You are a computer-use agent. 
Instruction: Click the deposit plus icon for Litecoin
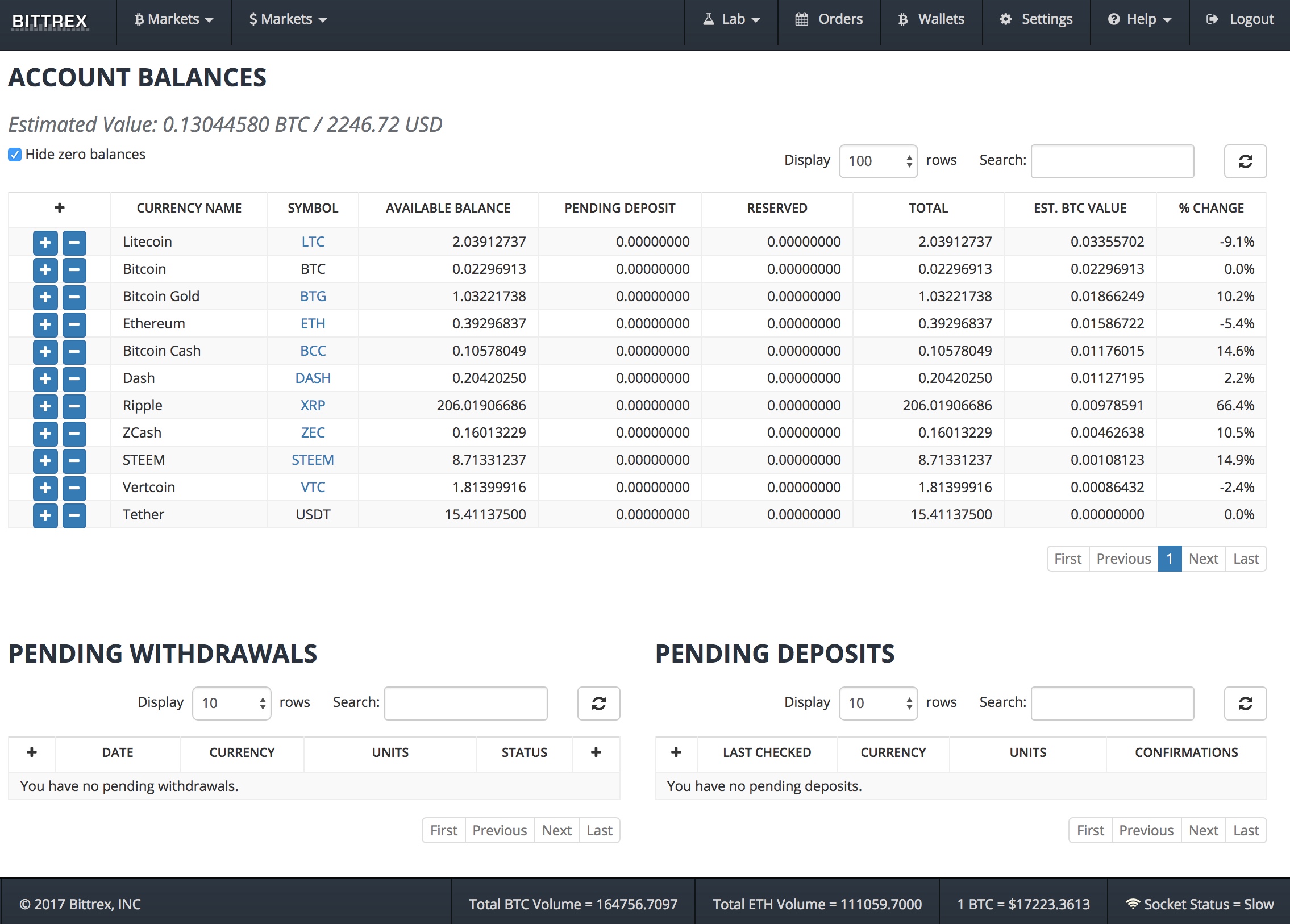pyautogui.click(x=45, y=243)
